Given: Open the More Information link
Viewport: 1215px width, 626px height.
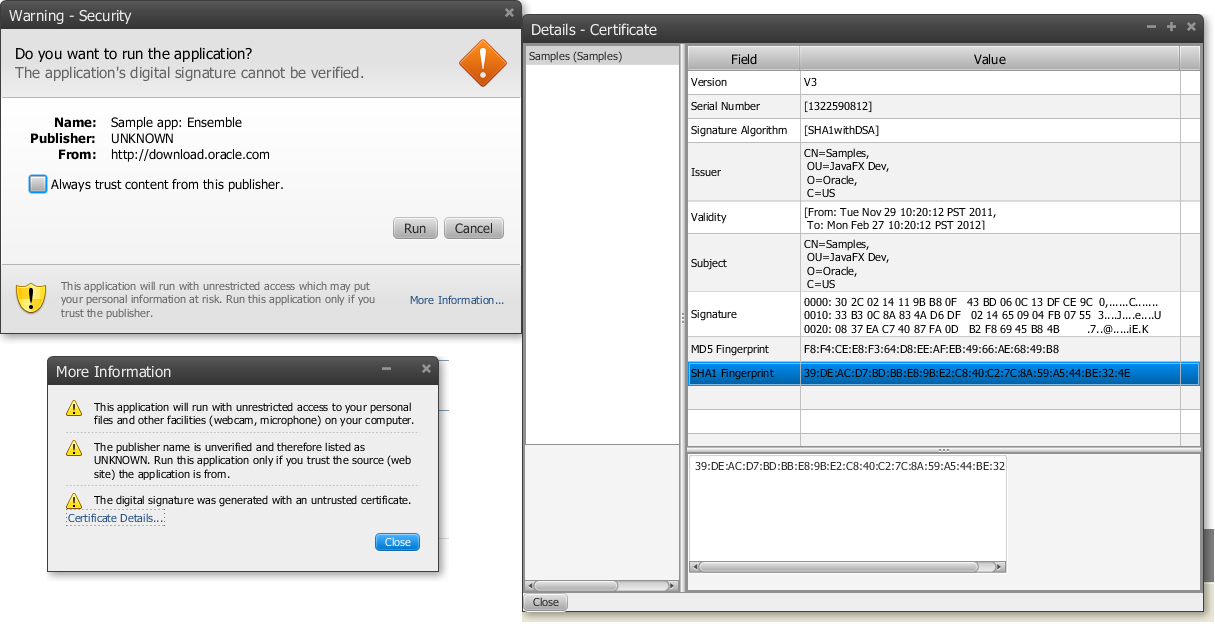Looking at the screenshot, I should (x=456, y=300).
